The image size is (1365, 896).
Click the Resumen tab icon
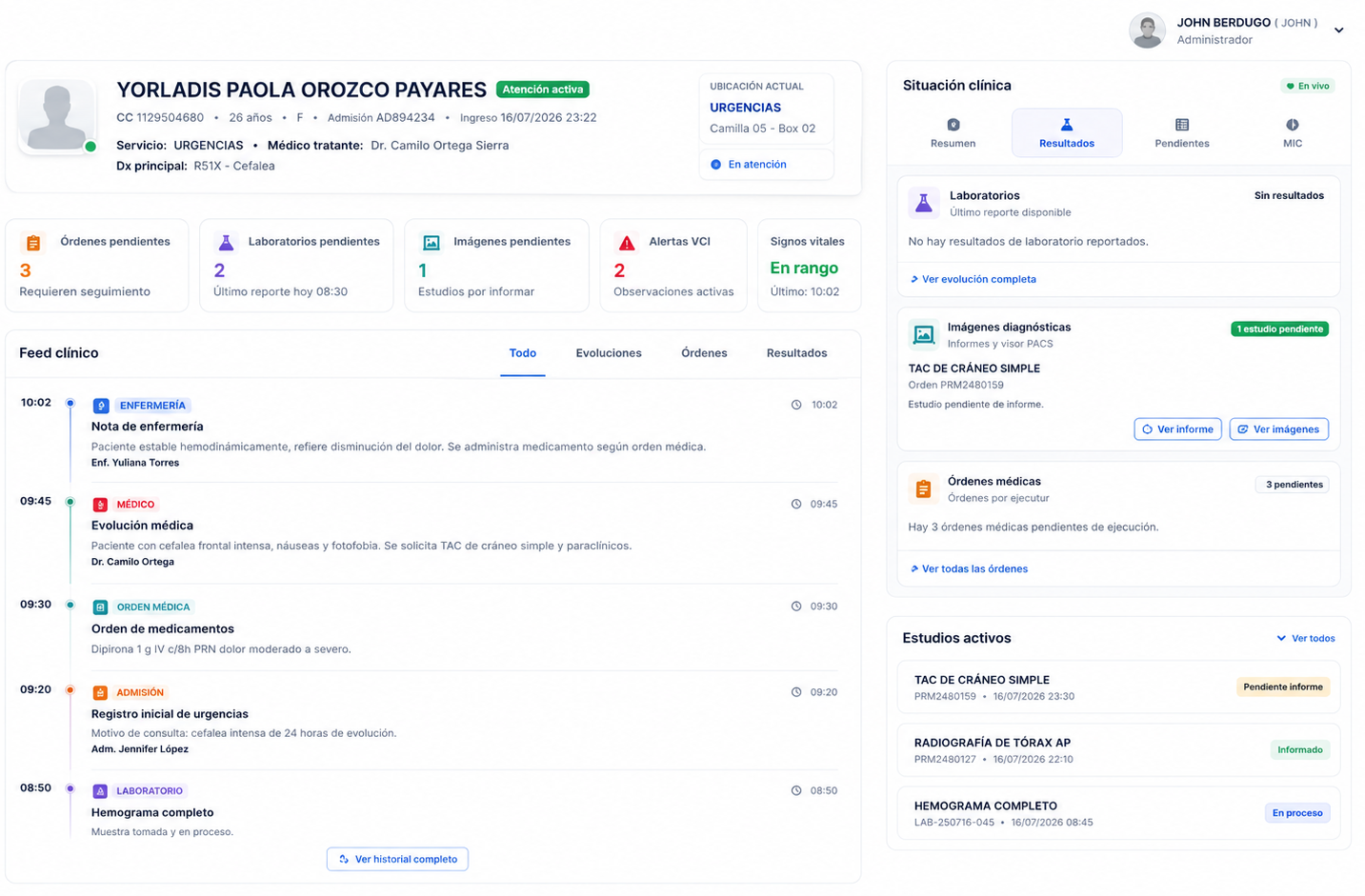[953, 125]
